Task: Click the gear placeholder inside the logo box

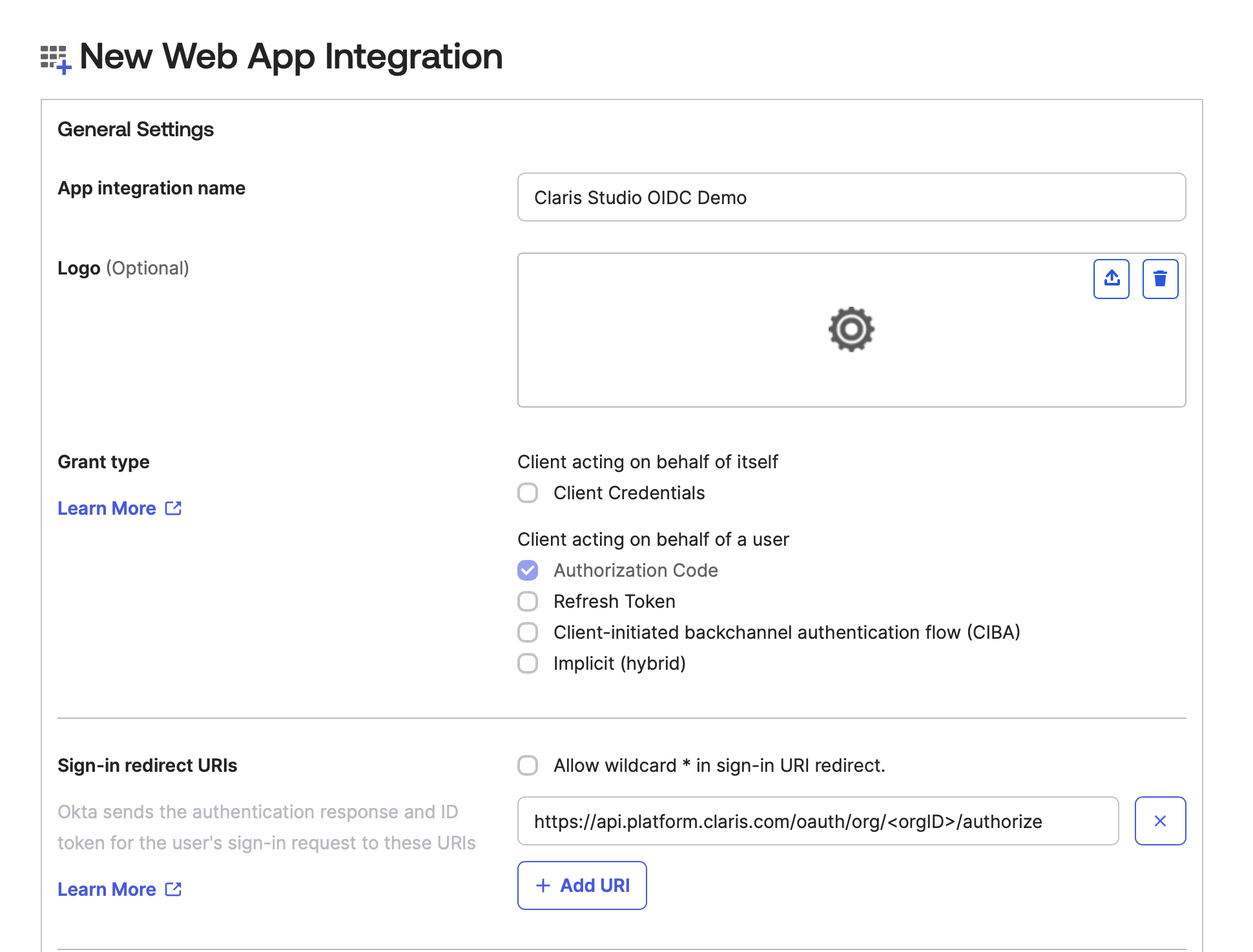Action: (851, 329)
